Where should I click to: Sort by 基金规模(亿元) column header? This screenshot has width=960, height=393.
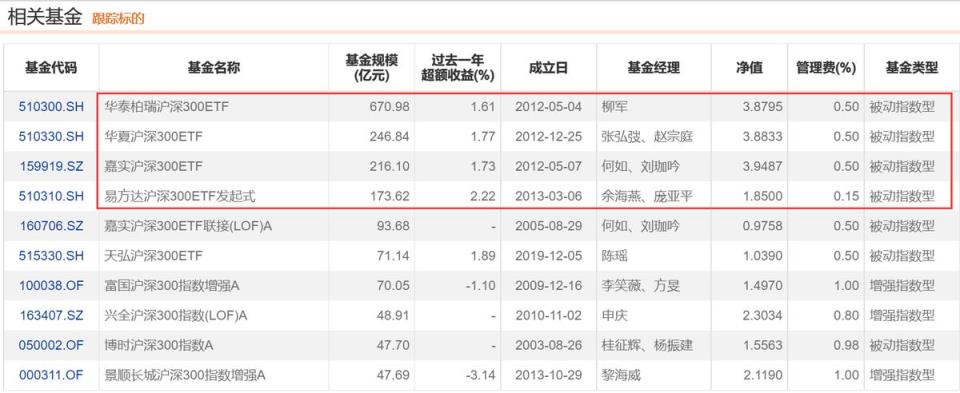click(x=372, y=68)
